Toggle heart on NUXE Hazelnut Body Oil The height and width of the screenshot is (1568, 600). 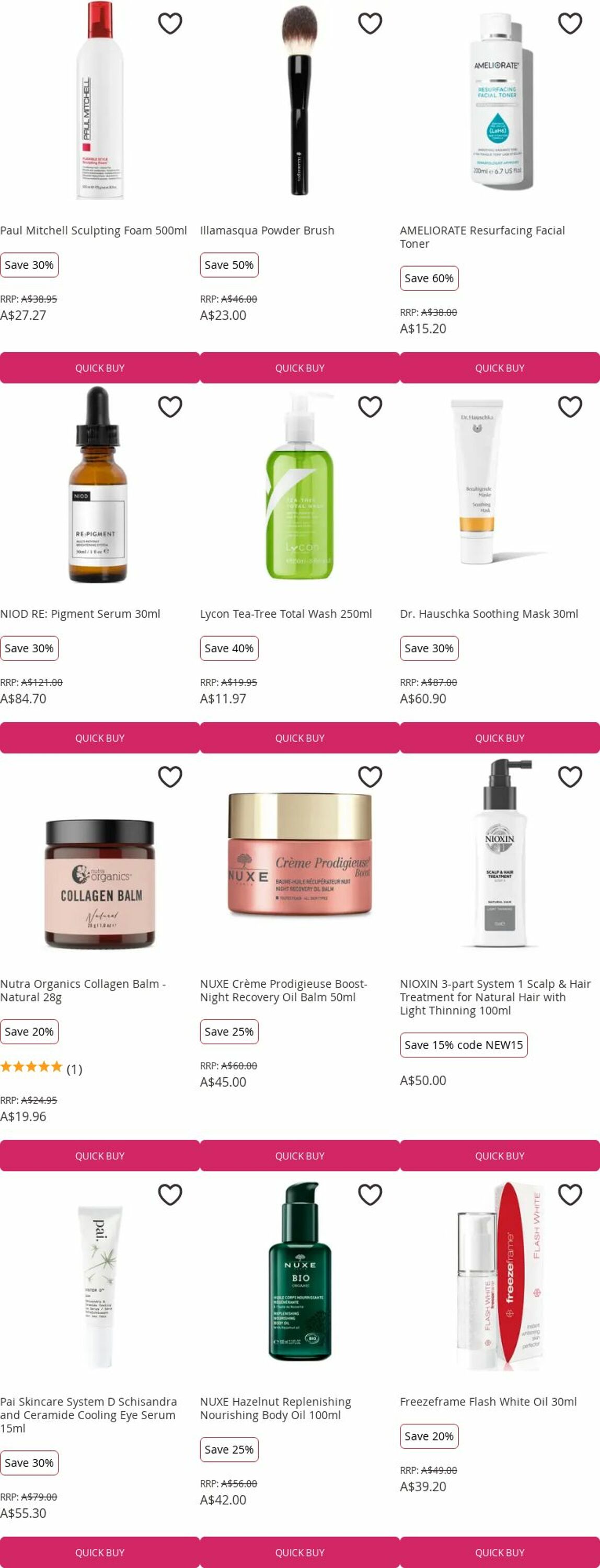[x=370, y=1195]
